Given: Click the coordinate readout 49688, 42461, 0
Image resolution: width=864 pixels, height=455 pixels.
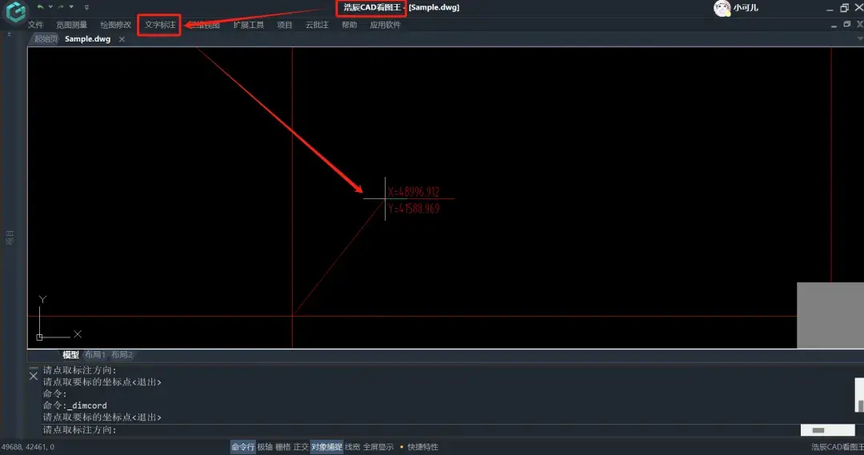Looking at the screenshot, I should [x=28, y=447].
